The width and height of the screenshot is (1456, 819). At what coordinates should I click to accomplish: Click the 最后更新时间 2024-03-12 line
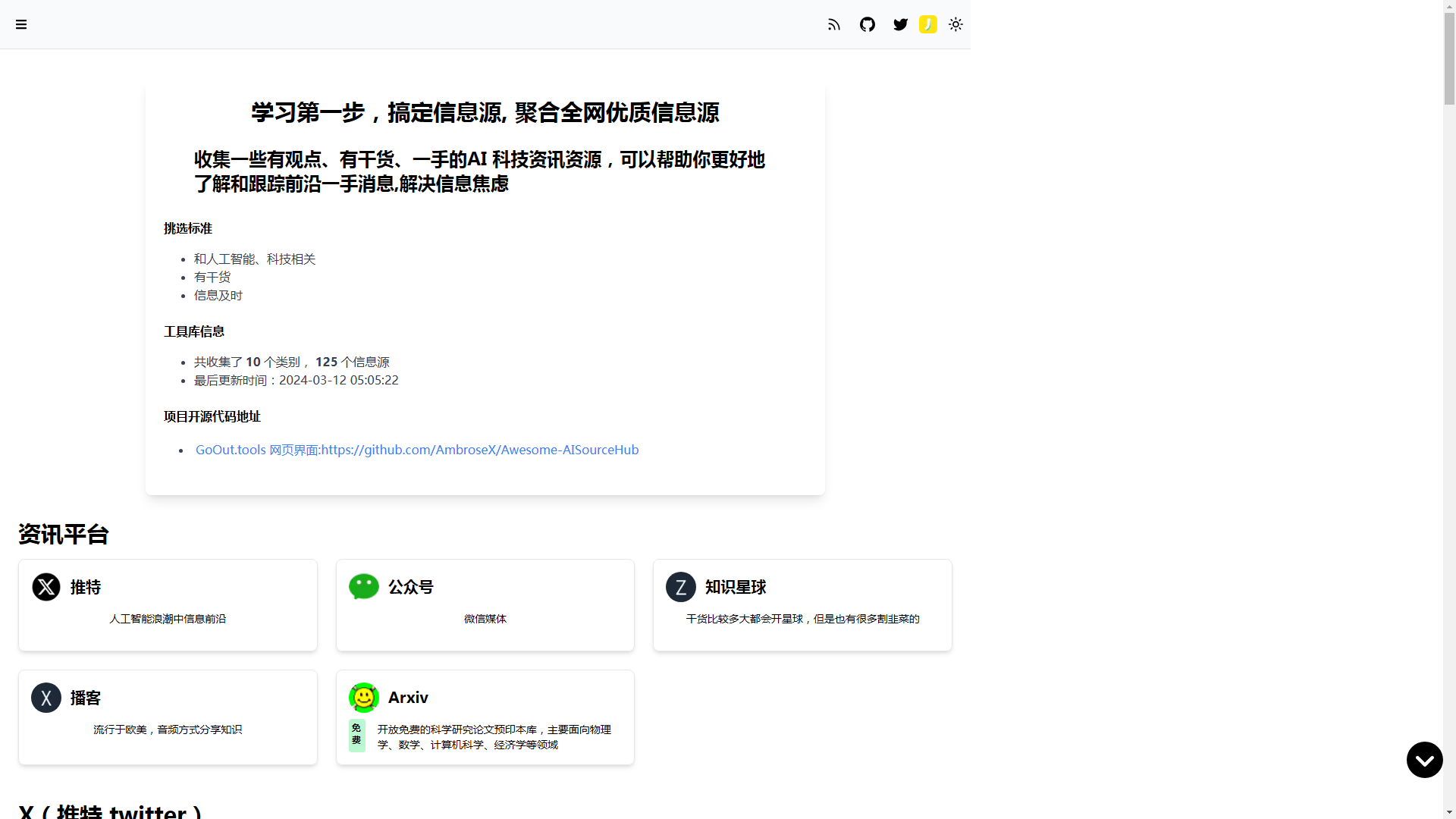(x=297, y=380)
